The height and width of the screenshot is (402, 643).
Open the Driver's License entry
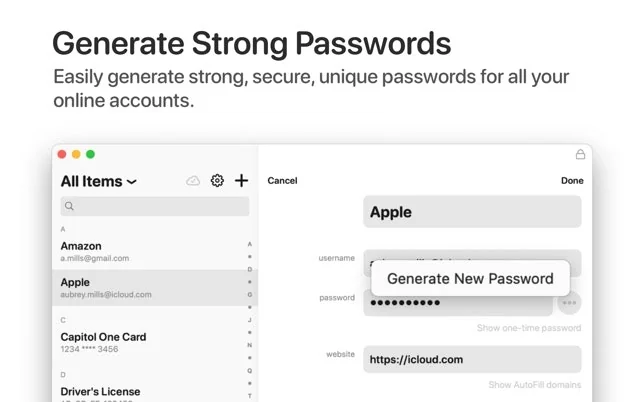click(x=150, y=392)
